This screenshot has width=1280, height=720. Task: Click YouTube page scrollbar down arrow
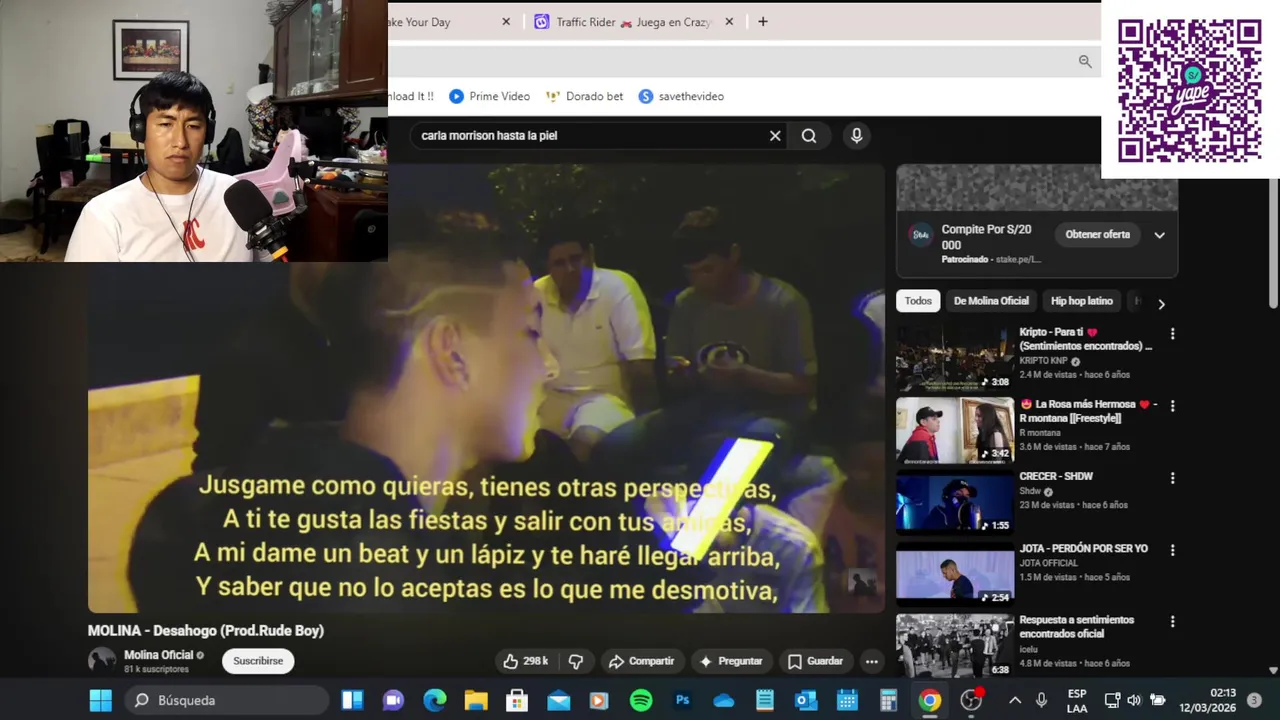click(1273, 671)
